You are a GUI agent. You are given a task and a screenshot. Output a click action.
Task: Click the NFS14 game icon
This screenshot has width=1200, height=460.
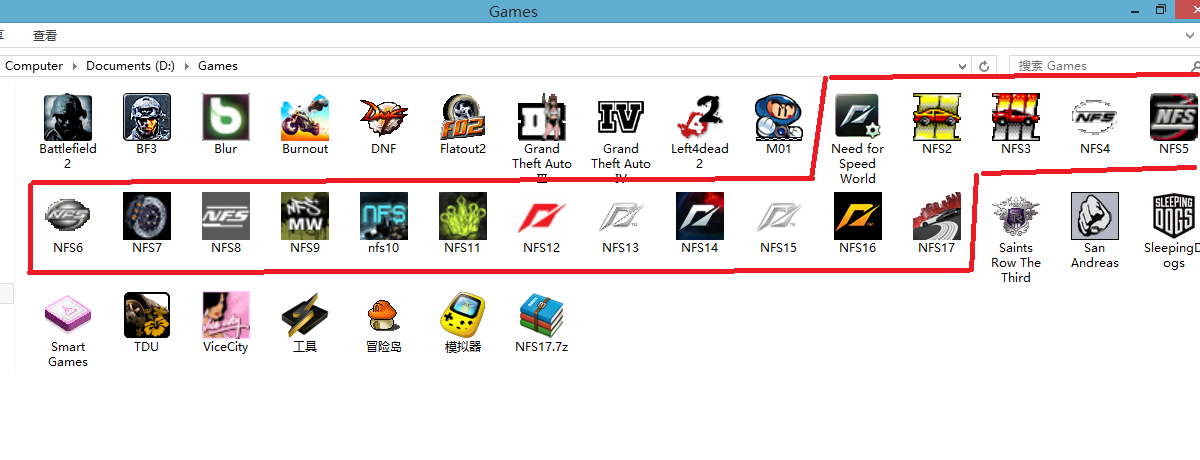click(x=700, y=217)
